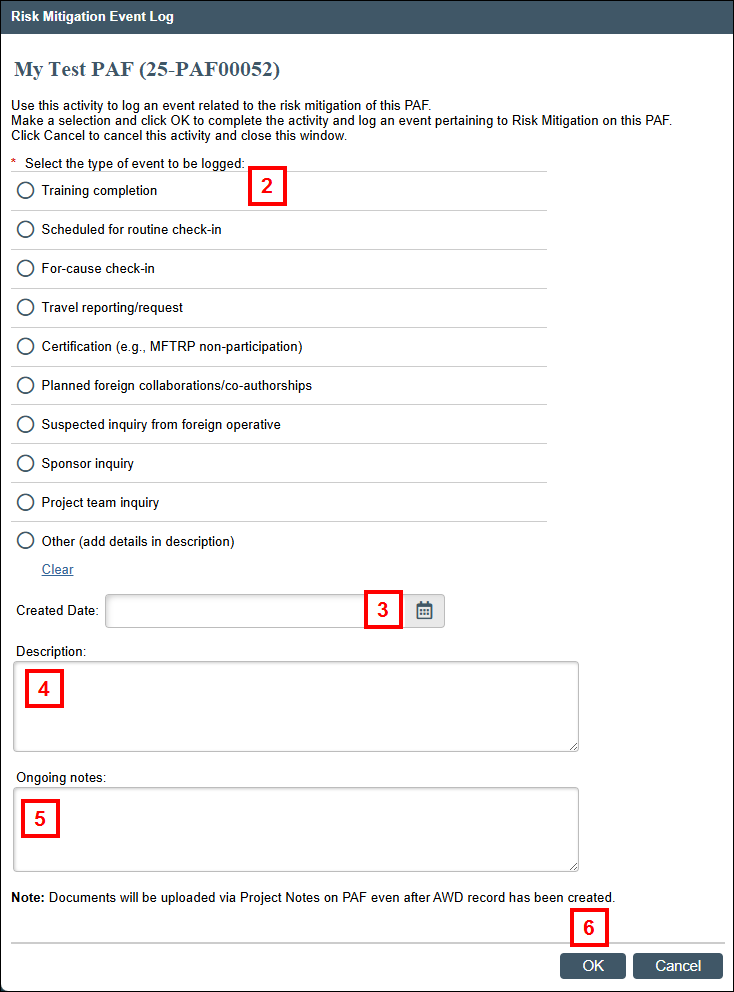Click the Clear link below event options
The width and height of the screenshot is (734, 992).
click(57, 569)
